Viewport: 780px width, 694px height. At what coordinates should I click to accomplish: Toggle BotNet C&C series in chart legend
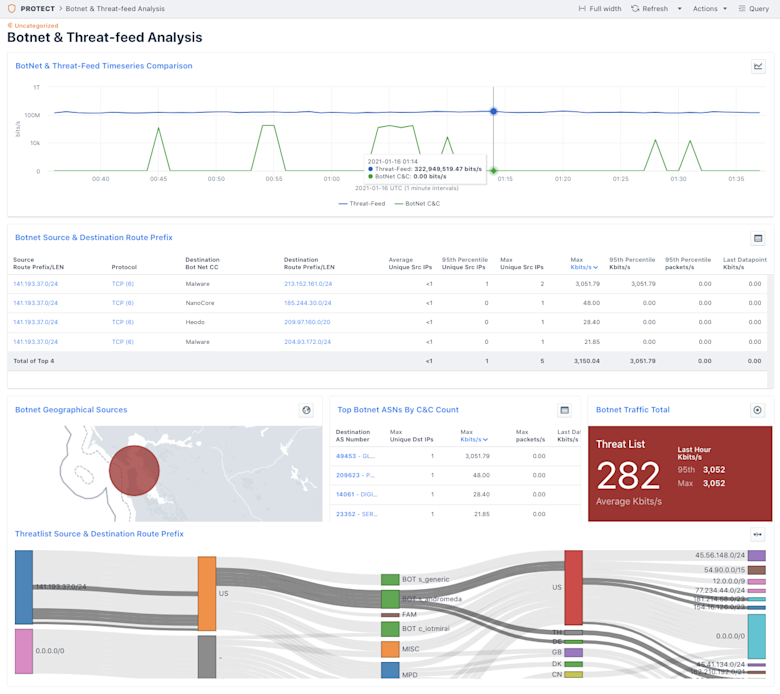(417, 203)
